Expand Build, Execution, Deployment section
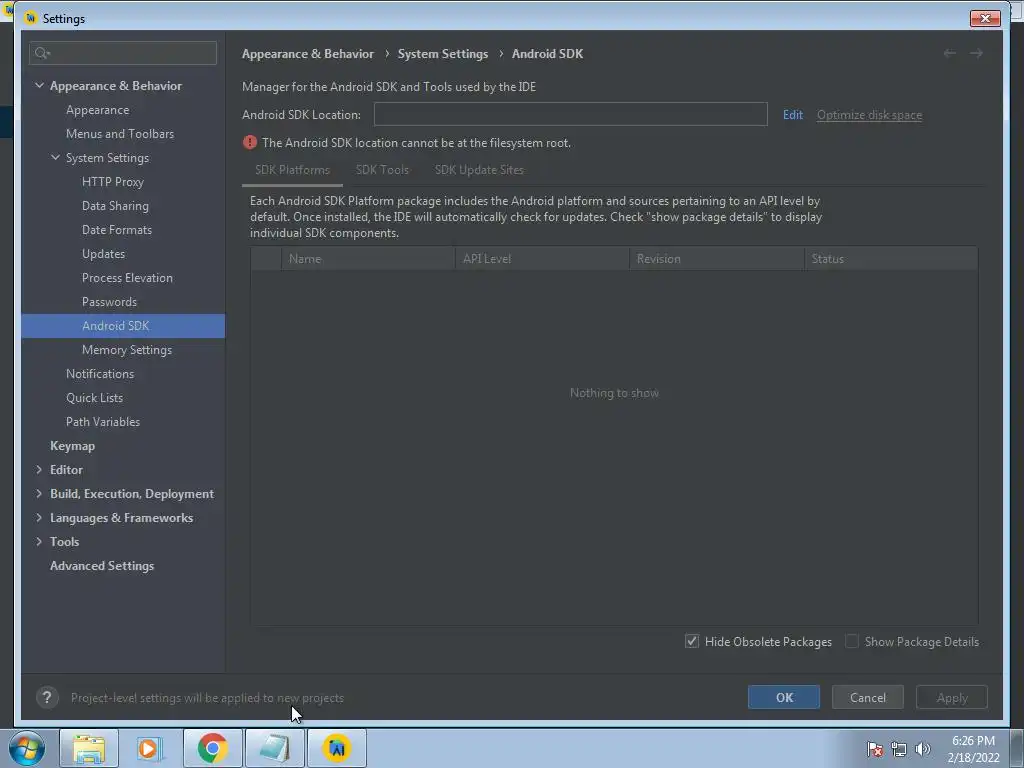Screen dimensions: 1024x768 [x=39, y=494]
